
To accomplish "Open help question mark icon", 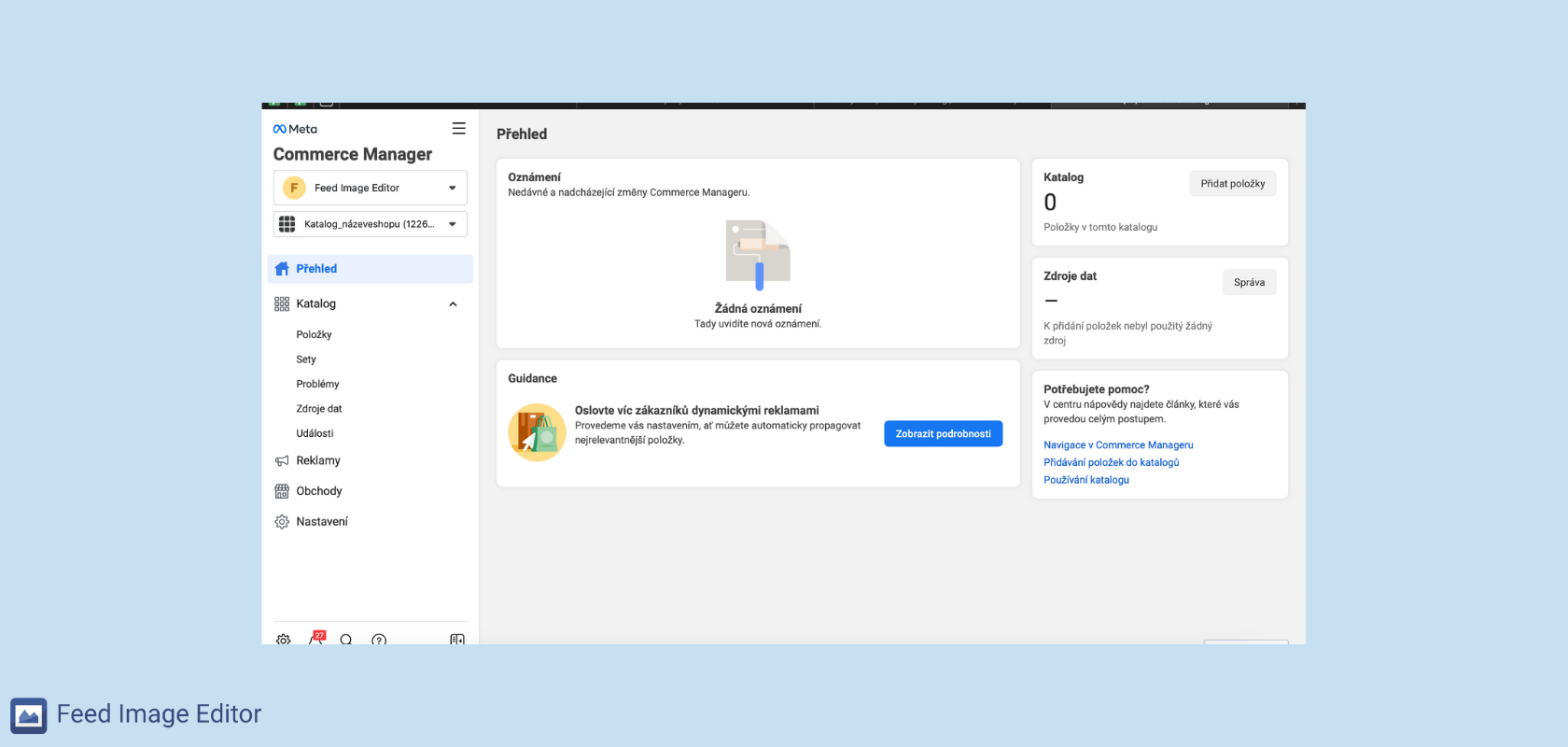I will 379,640.
